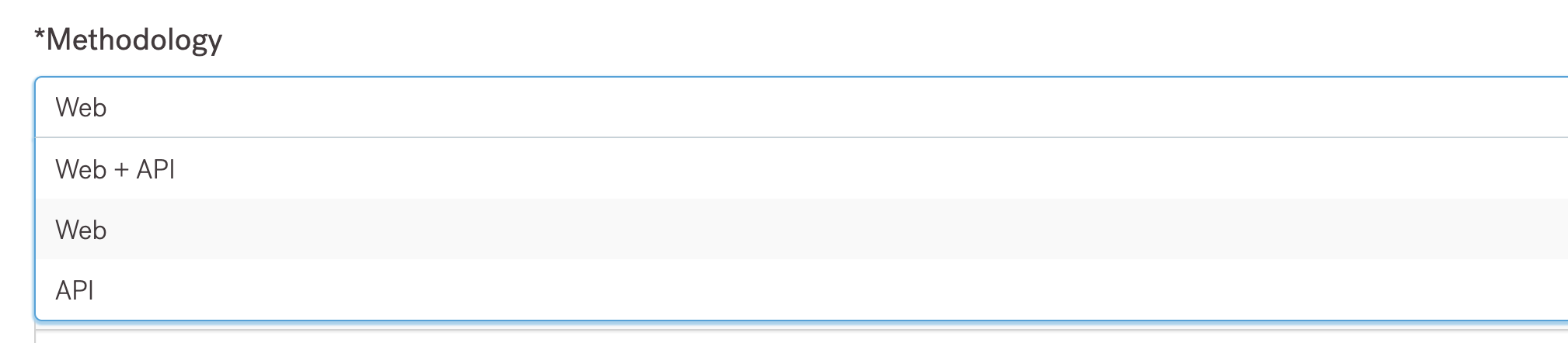Switch Methodology from Web to API
The height and width of the screenshot is (343, 1568).
pyautogui.click(x=802, y=289)
